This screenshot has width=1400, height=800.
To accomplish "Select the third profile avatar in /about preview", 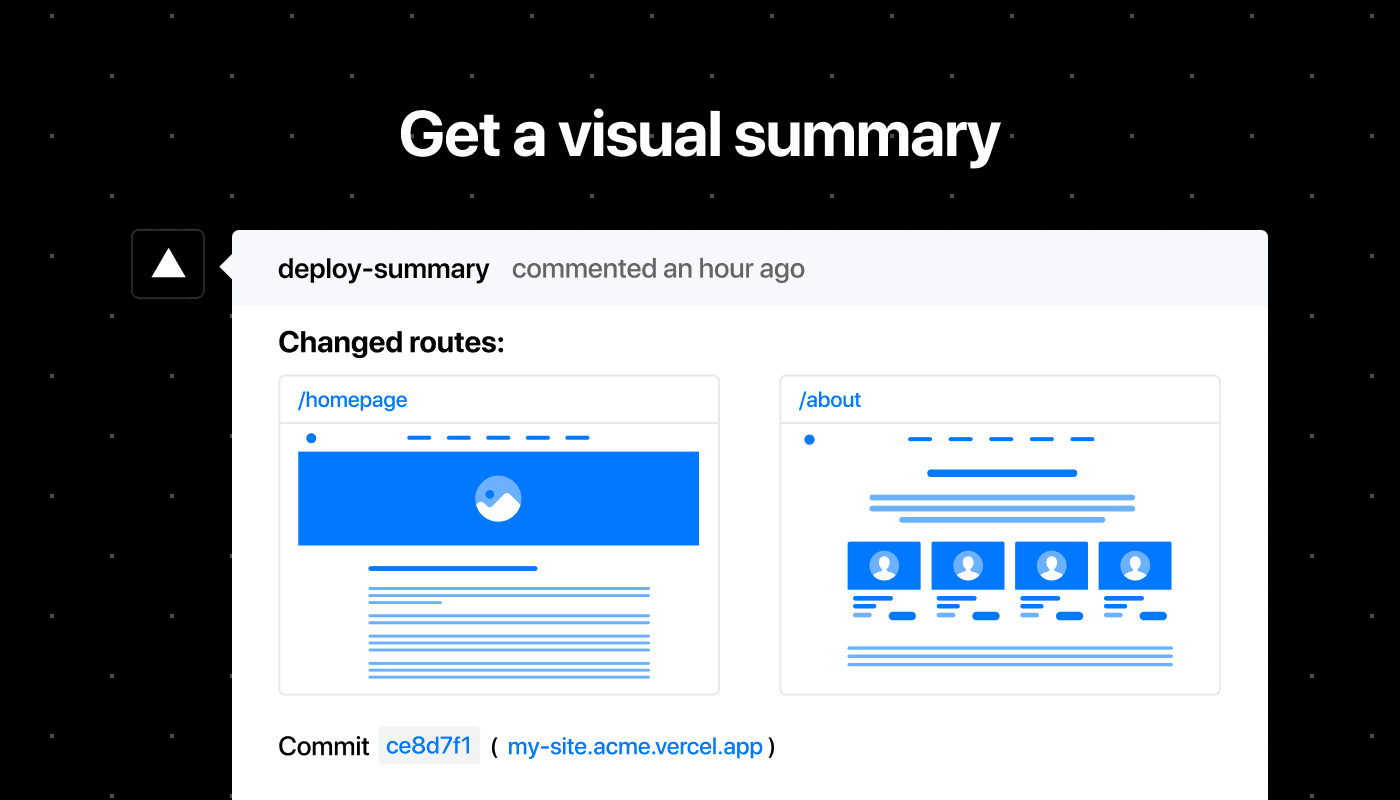I will tap(1051, 566).
